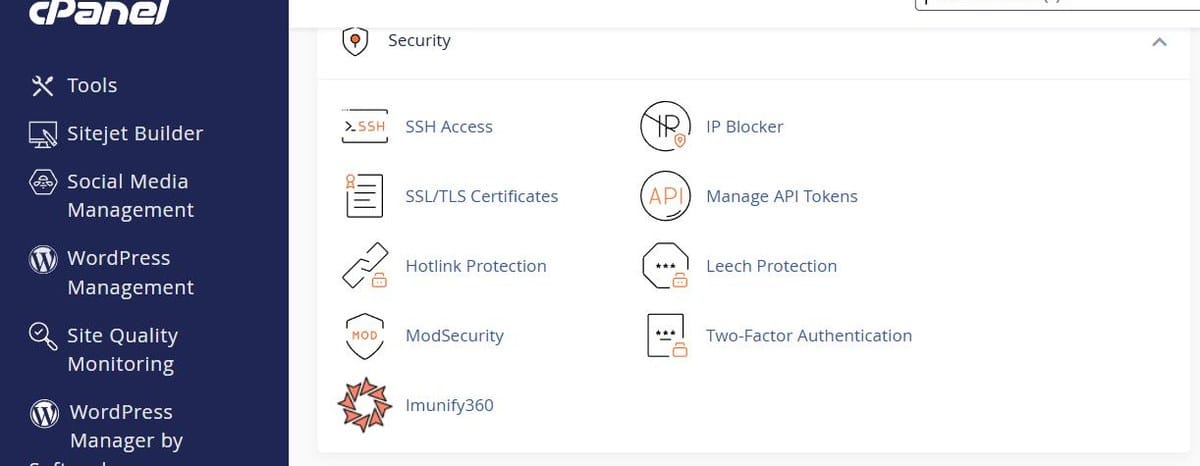Click the Two-Factor Authentication icon
Image resolution: width=1200 pixels, height=466 pixels.
coord(667,336)
